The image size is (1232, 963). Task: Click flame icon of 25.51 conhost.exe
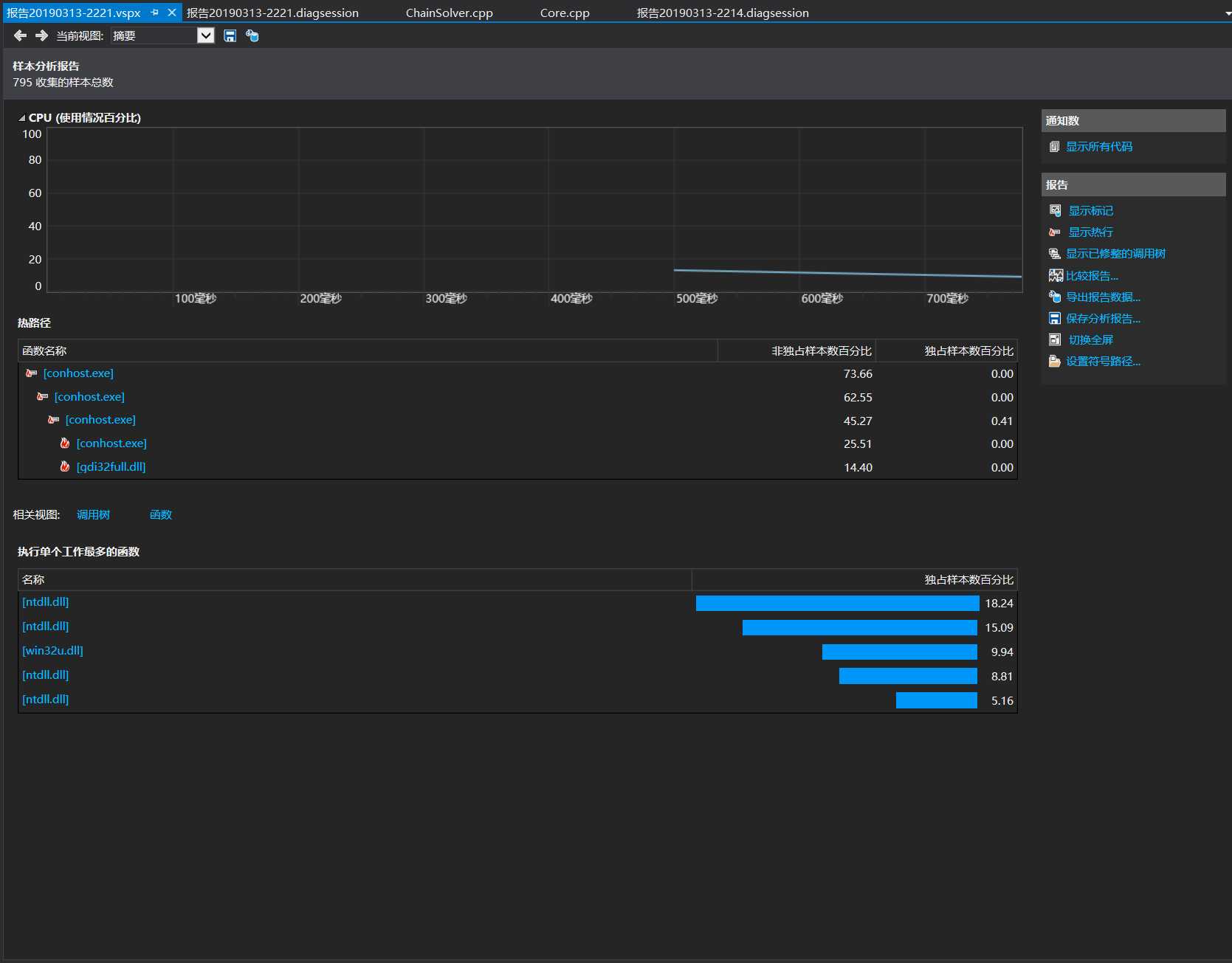(x=65, y=443)
